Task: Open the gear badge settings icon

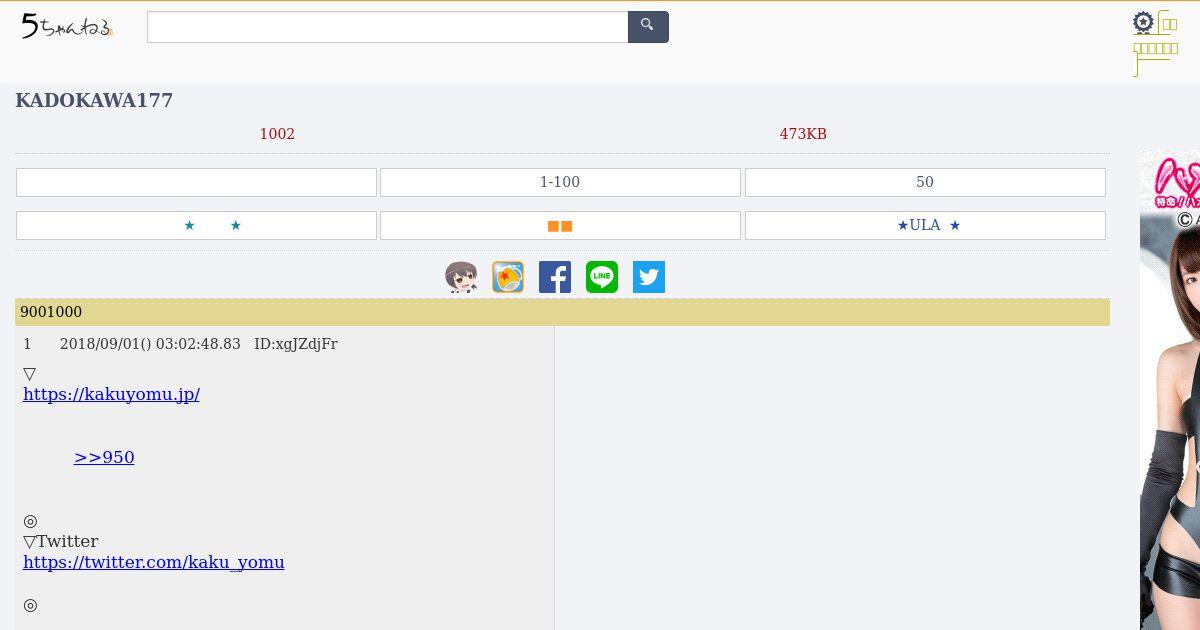Action: pyautogui.click(x=1143, y=22)
